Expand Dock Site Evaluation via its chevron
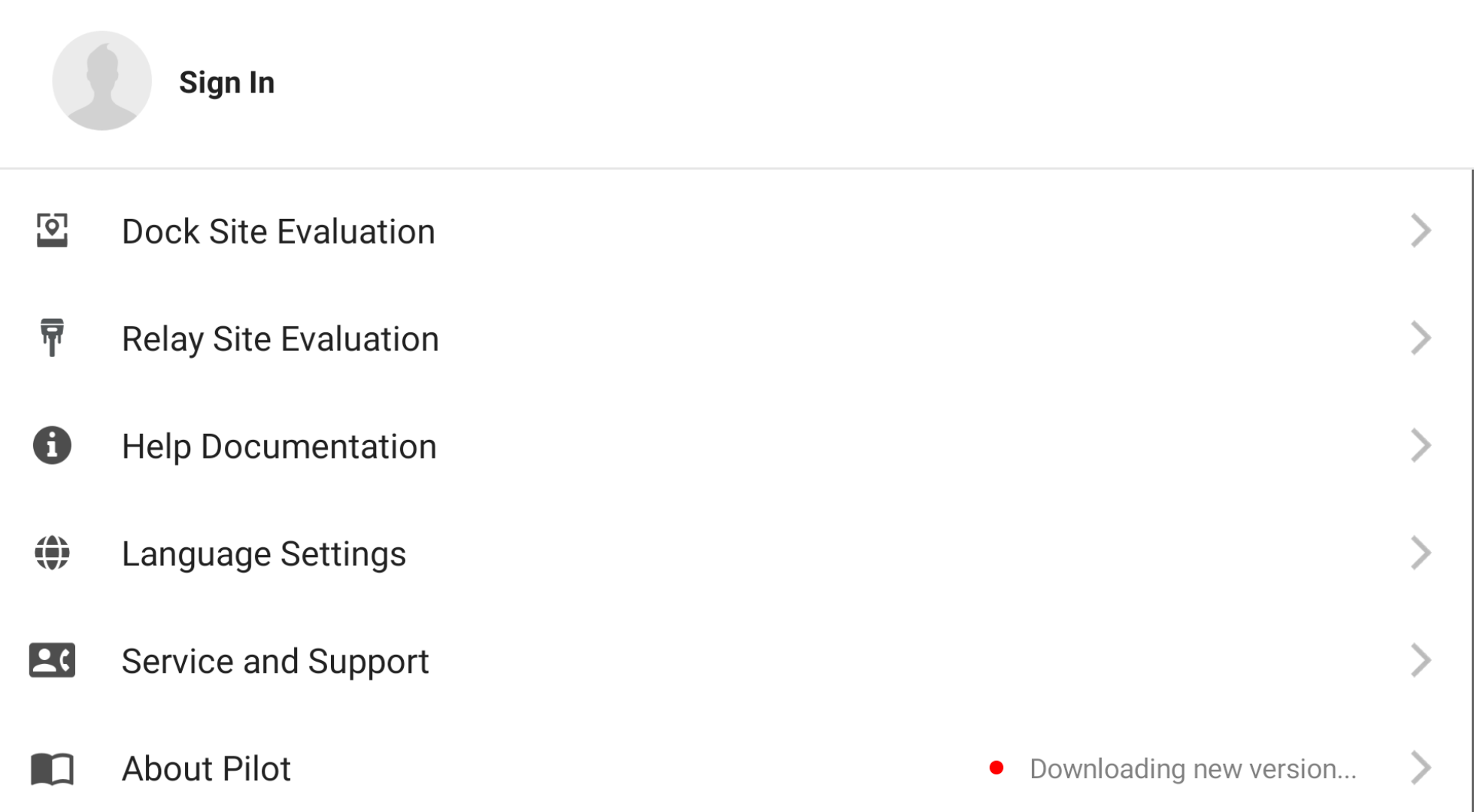 (1420, 232)
